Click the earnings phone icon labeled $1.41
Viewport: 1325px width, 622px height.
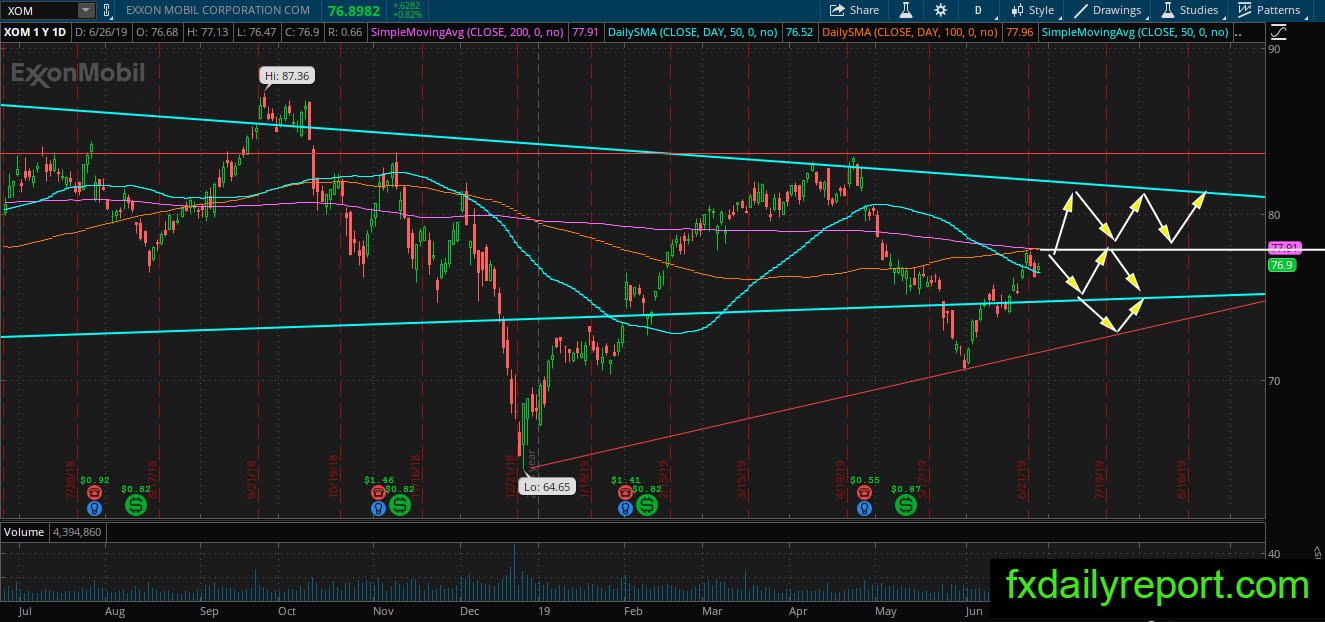click(x=625, y=492)
